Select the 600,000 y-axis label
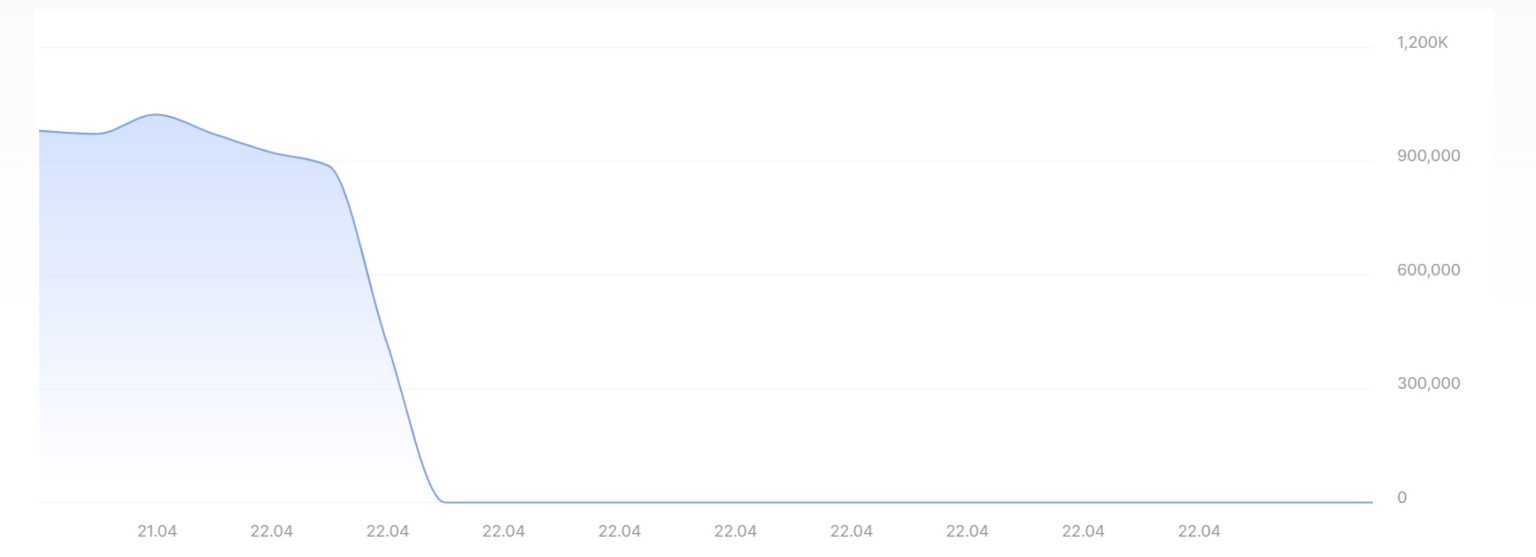1536x557 pixels. tap(1428, 270)
